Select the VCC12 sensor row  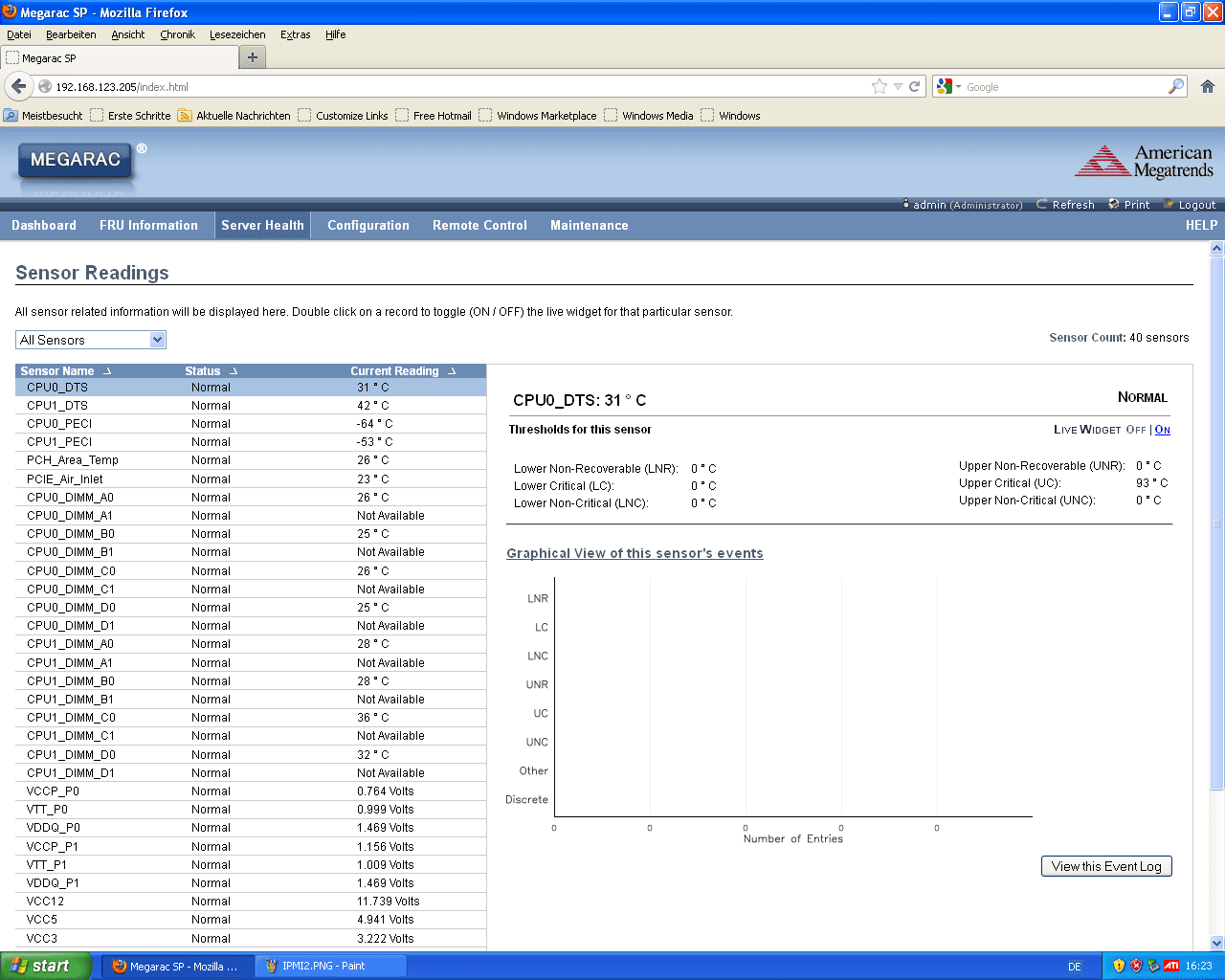[x=251, y=902]
